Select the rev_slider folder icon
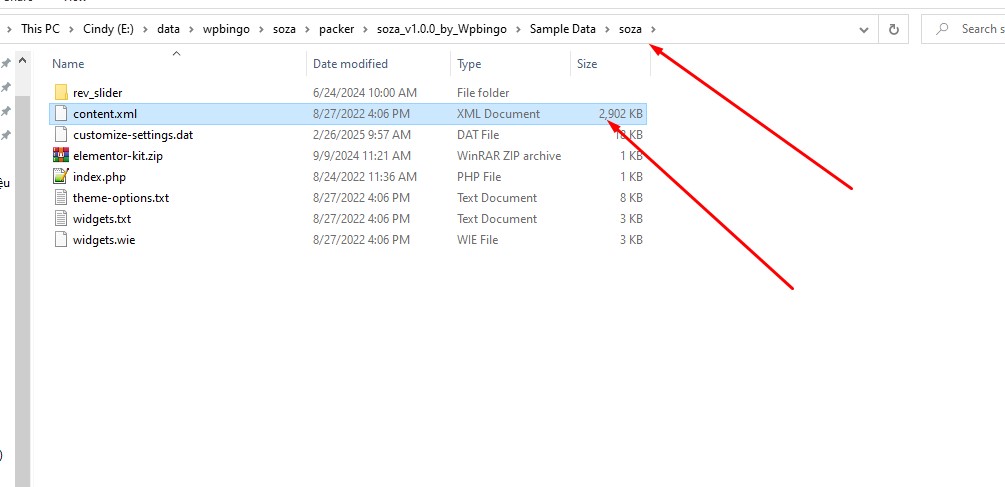The image size is (1005, 487). click(x=61, y=93)
